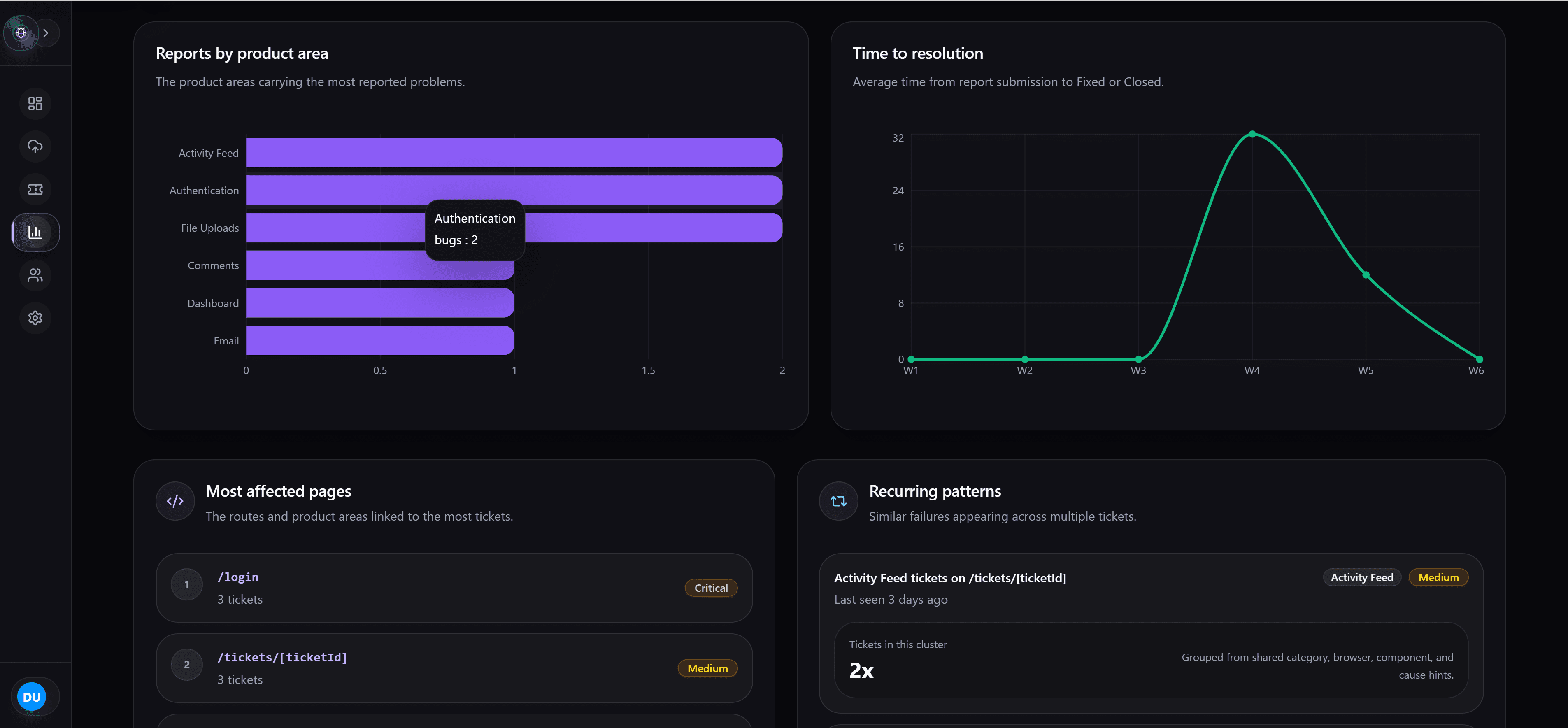Image resolution: width=1568 pixels, height=728 pixels.
Task: Click the 'Activity Feed tickets on /tickets/[ticketId]' title
Action: click(950, 578)
